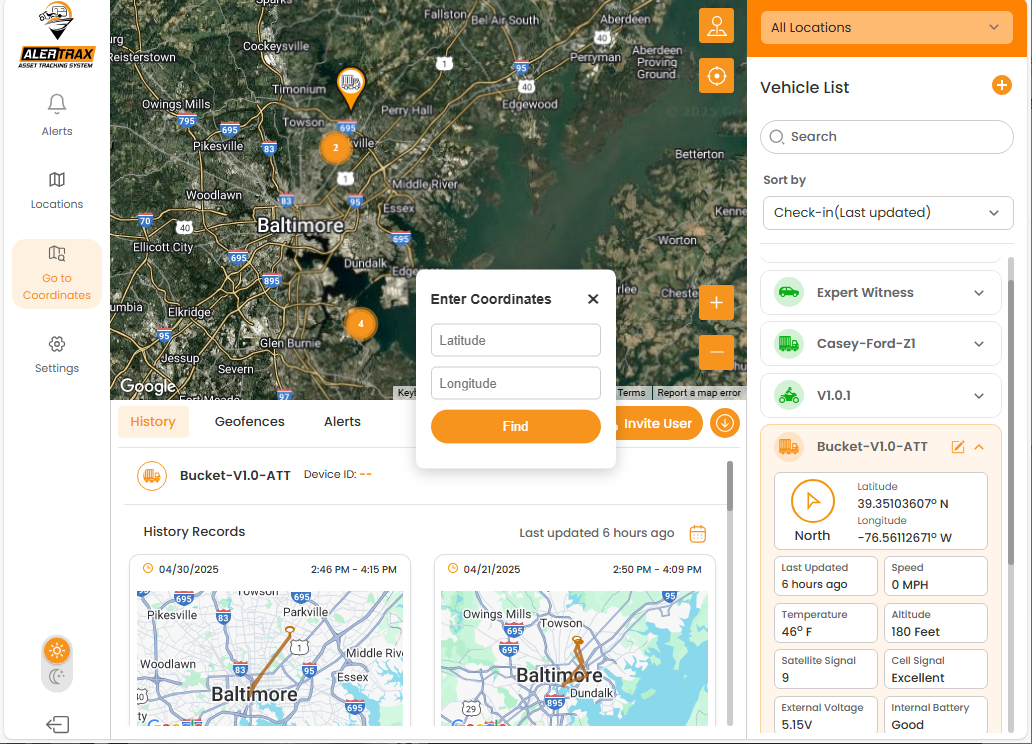Image resolution: width=1032 pixels, height=744 pixels.
Task: Click the edit icon for Bucket-V1.0-ATT
Action: pos(957,447)
